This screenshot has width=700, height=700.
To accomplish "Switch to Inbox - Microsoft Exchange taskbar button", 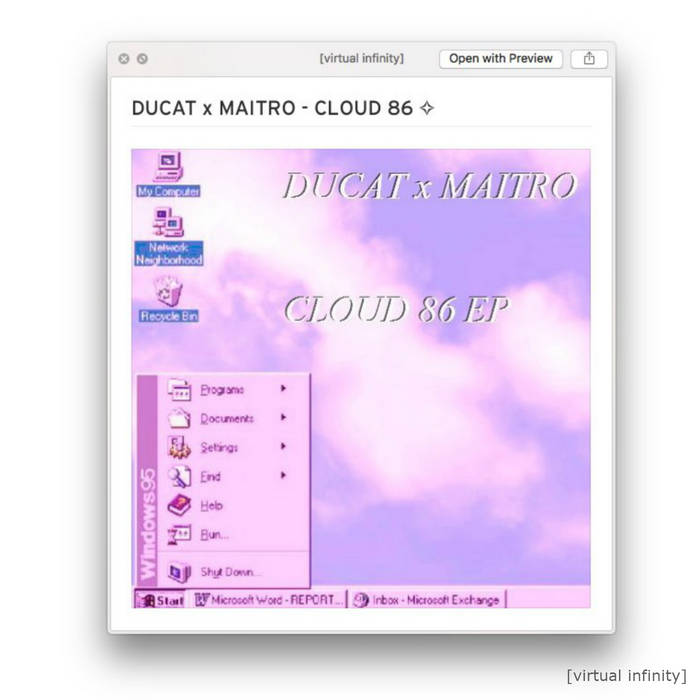I will pos(428,600).
